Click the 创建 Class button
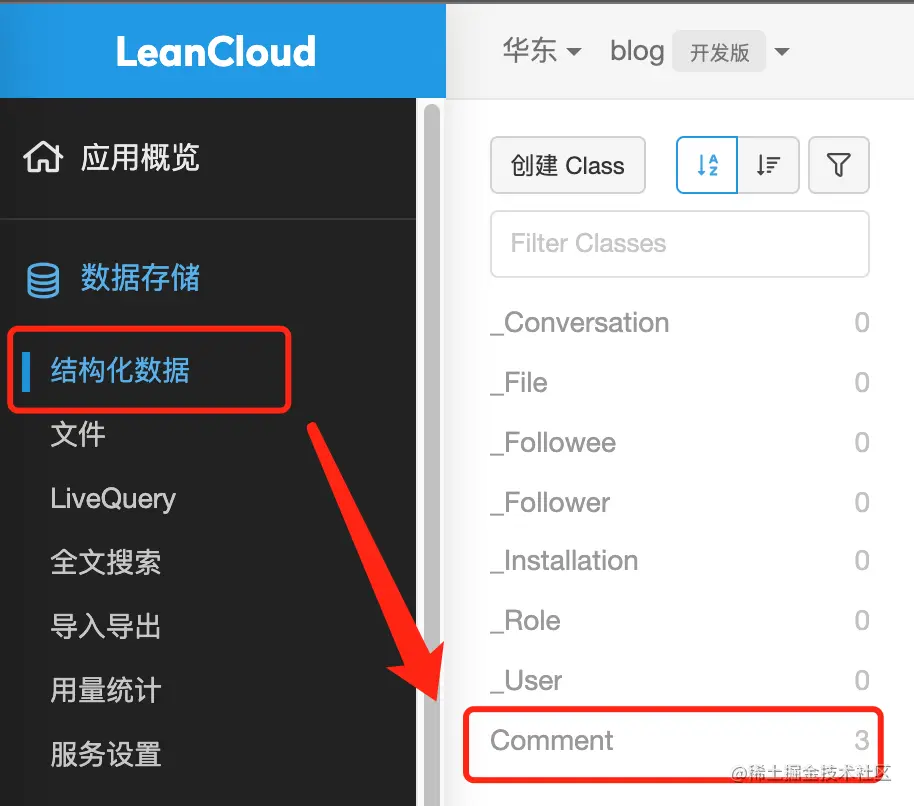 pyautogui.click(x=568, y=165)
